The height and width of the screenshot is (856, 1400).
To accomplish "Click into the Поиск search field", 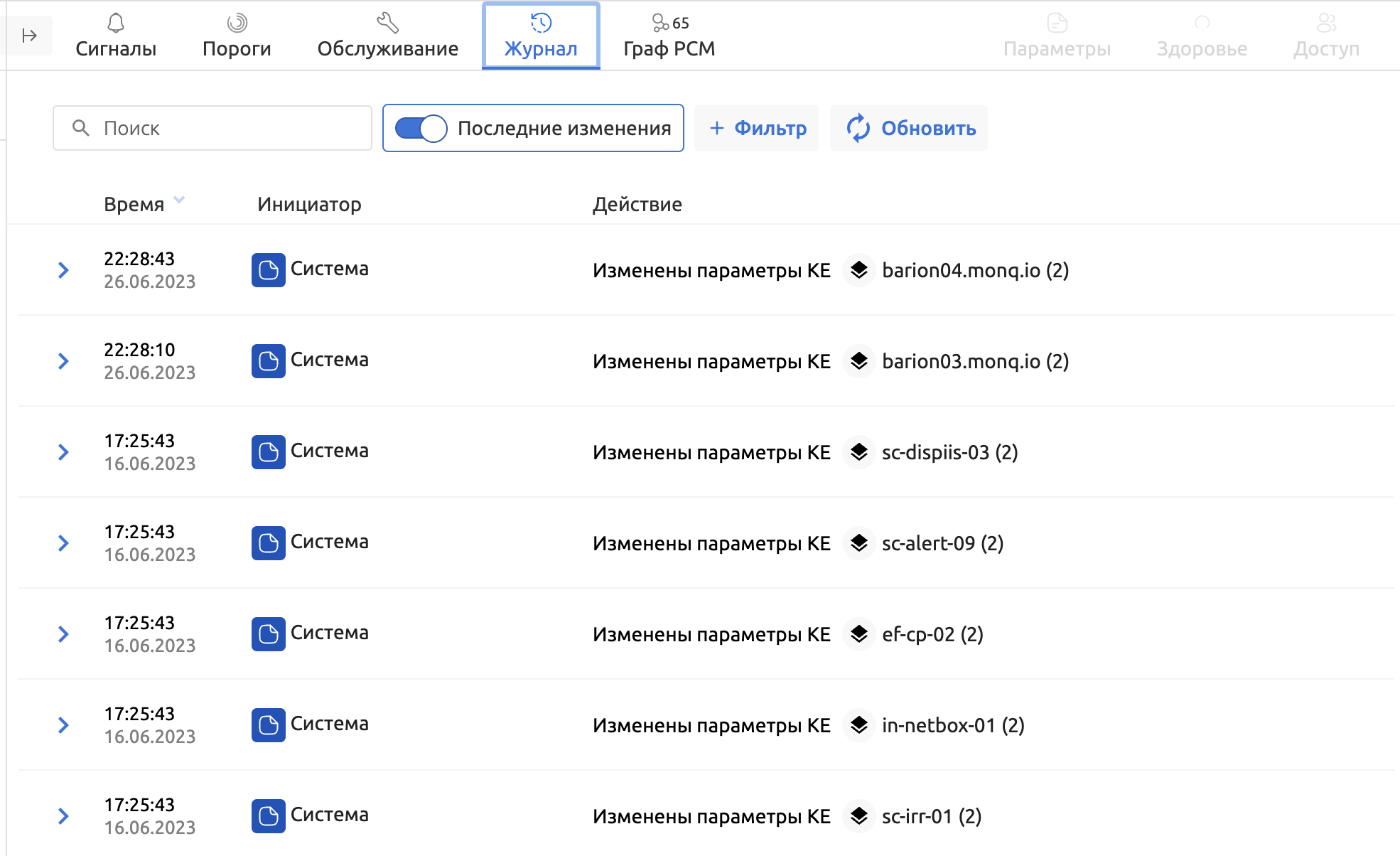I will (x=227, y=129).
